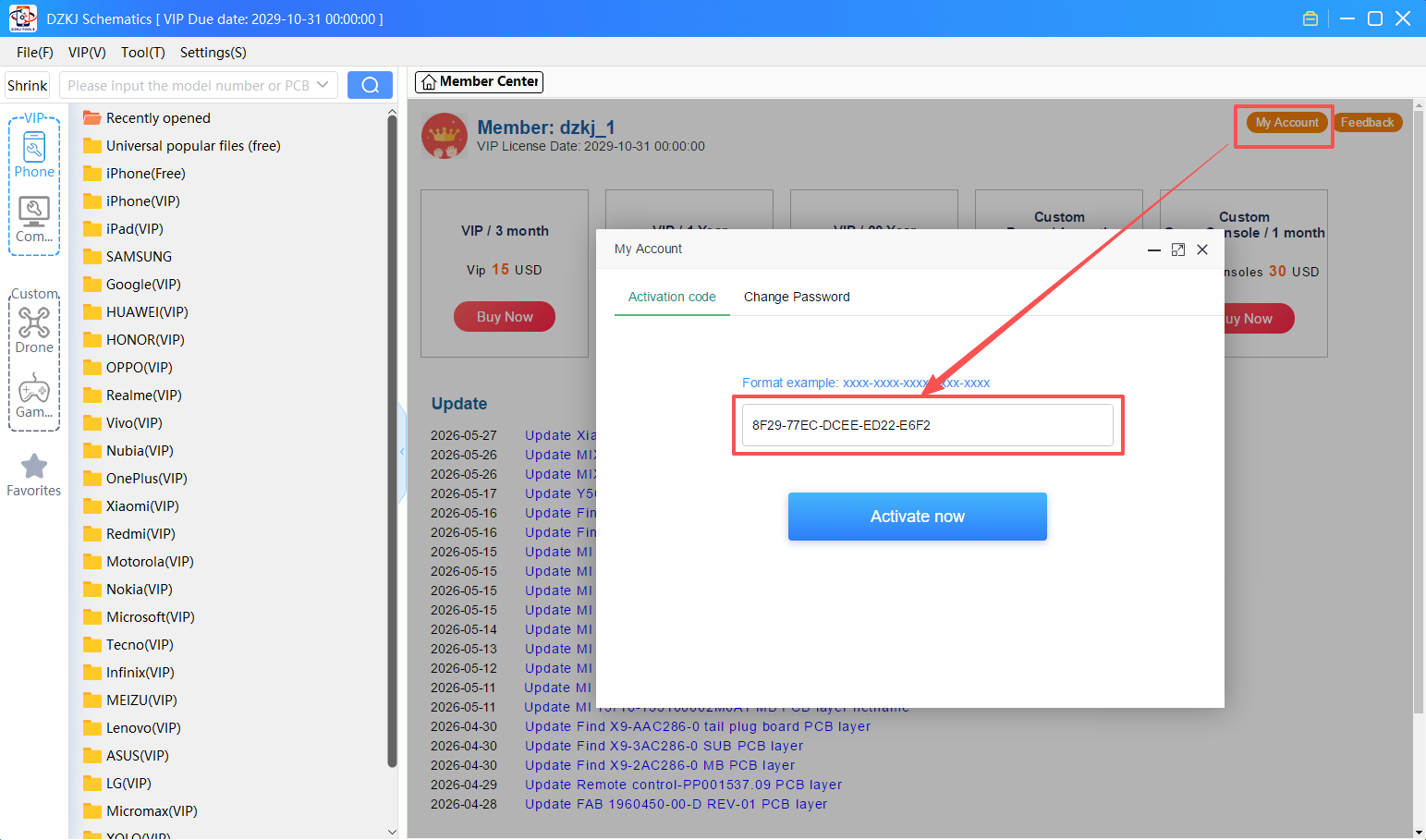Open the Lenovo(VIP) folder
Image resolution: width=1426 pixels, height=840 pixels.
click(132, 728)
